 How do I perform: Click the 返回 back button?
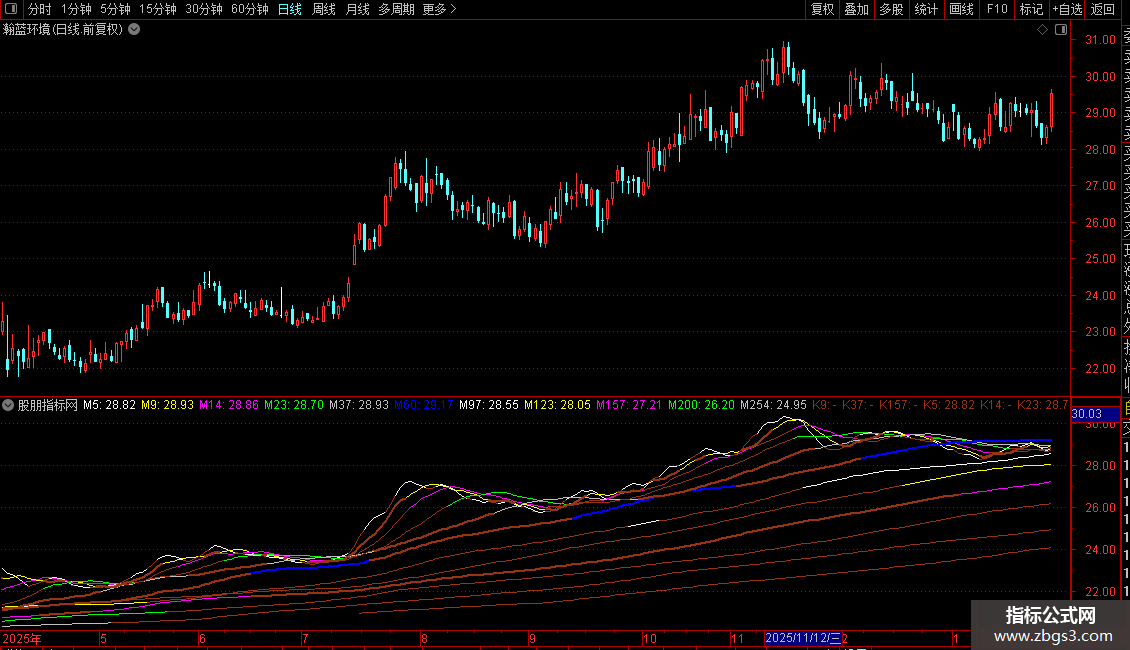click(x=1103, y=9)
